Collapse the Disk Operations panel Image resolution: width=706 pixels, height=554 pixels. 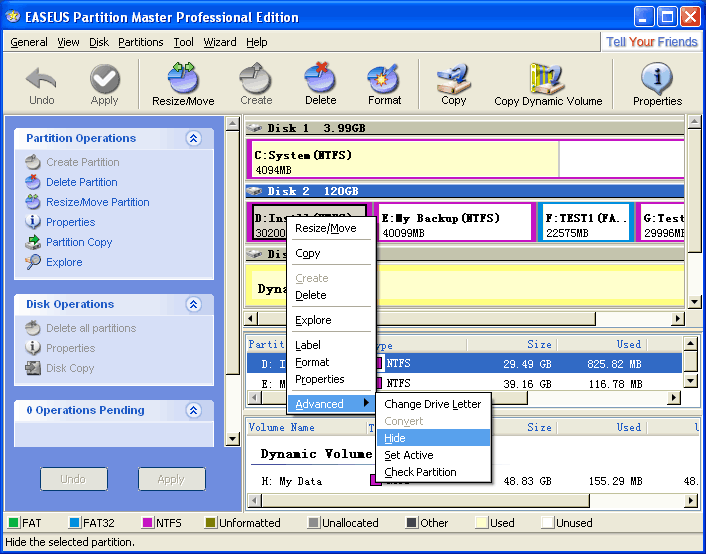[194, 304]
